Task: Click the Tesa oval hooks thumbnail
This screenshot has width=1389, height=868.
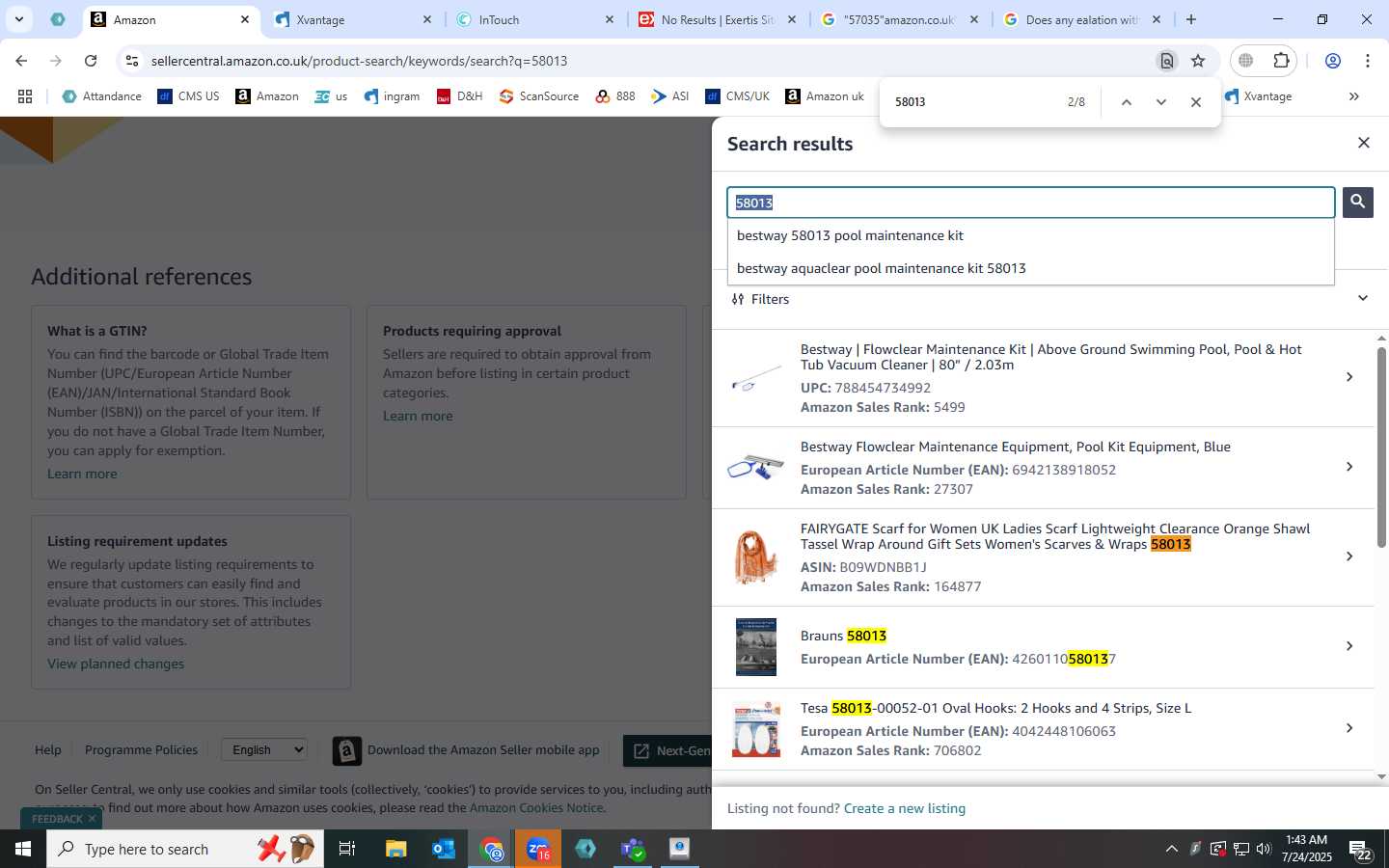Action: point(755,729)
